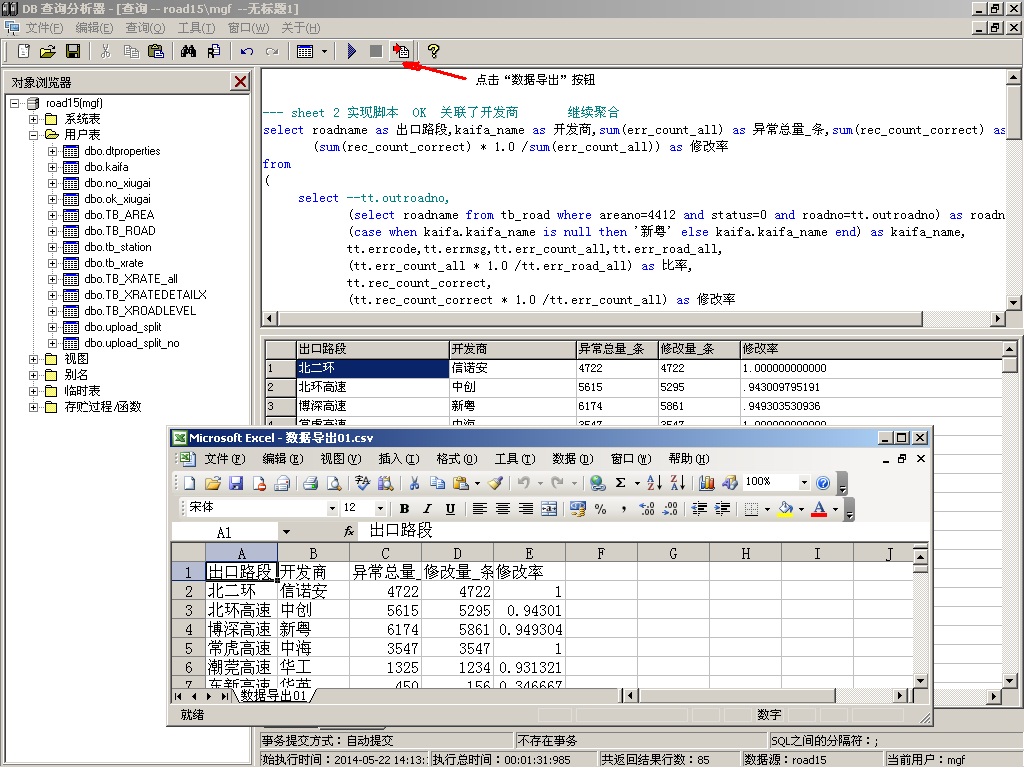The width and height of the screenshot is (1024, 768).
Task: Click the data export toolbar icon
Action: click(400, 51)
